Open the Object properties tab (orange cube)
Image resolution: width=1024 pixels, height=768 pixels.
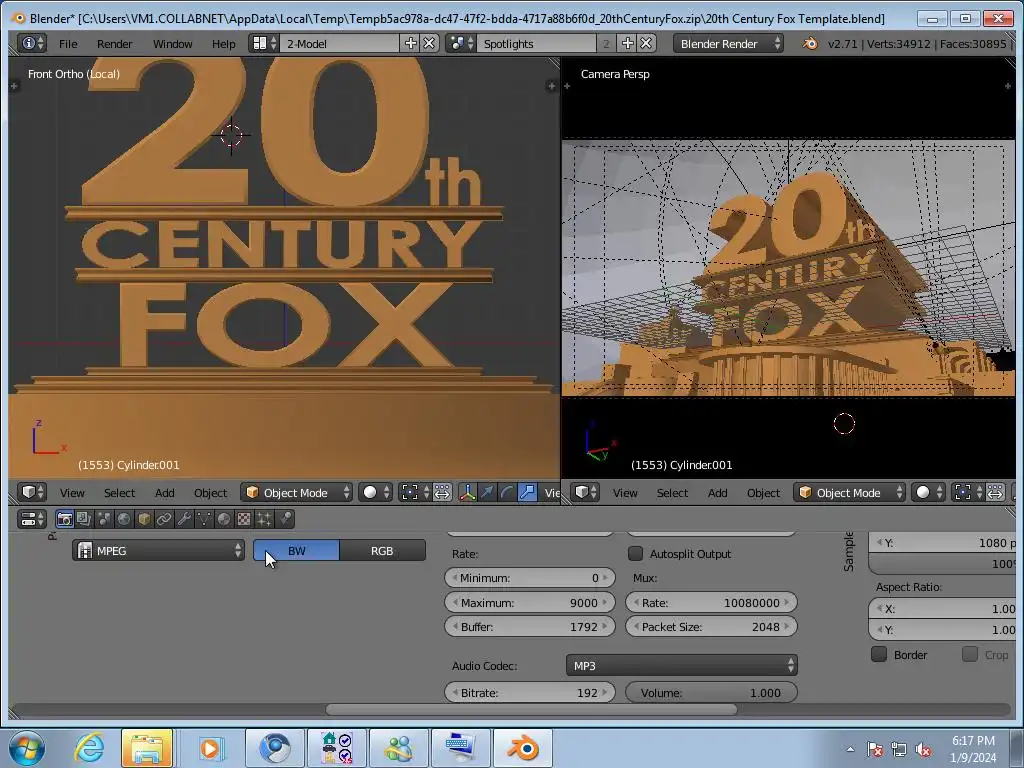tap(144, 519)
